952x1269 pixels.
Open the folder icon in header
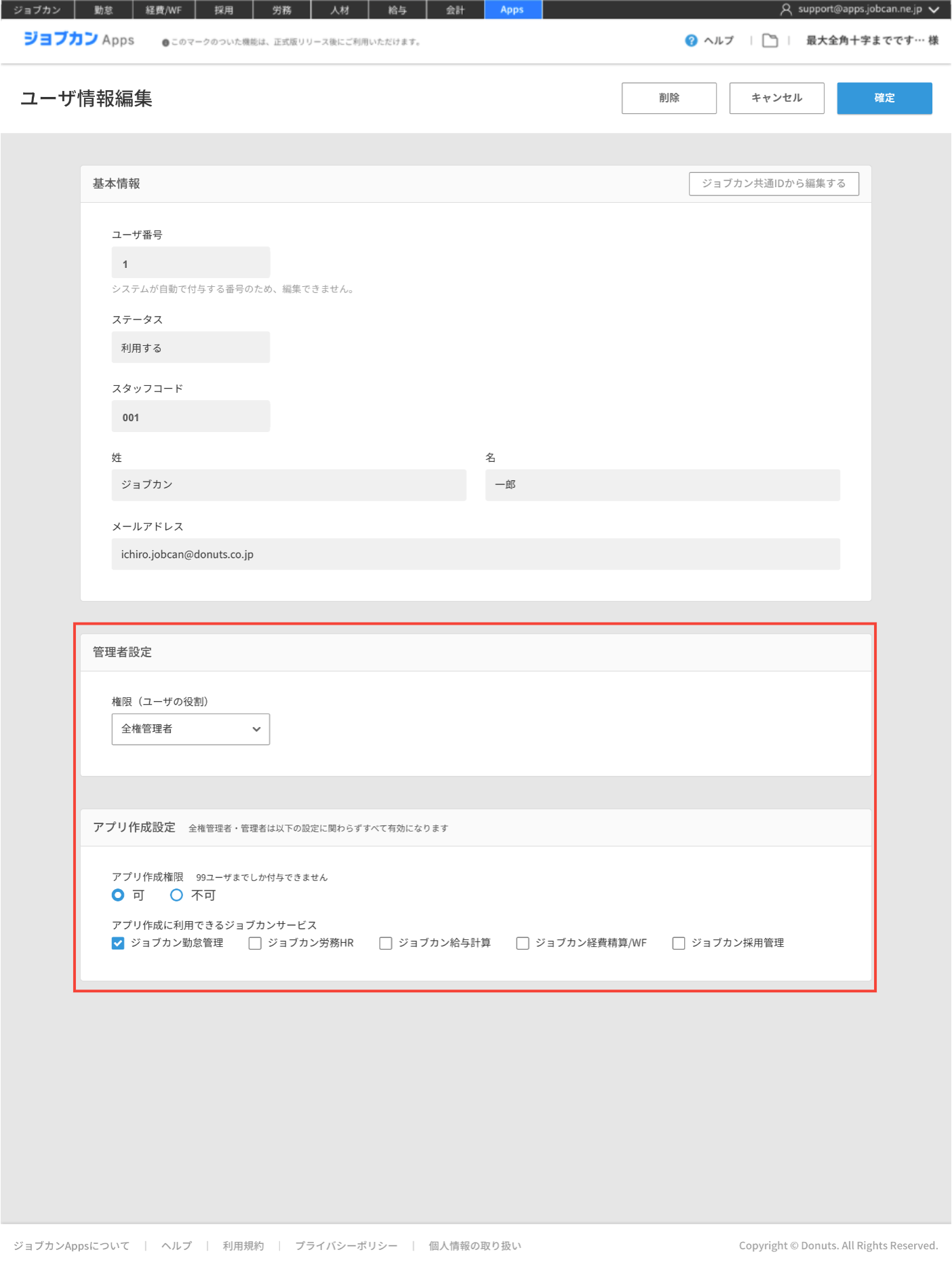coord(770,41)
